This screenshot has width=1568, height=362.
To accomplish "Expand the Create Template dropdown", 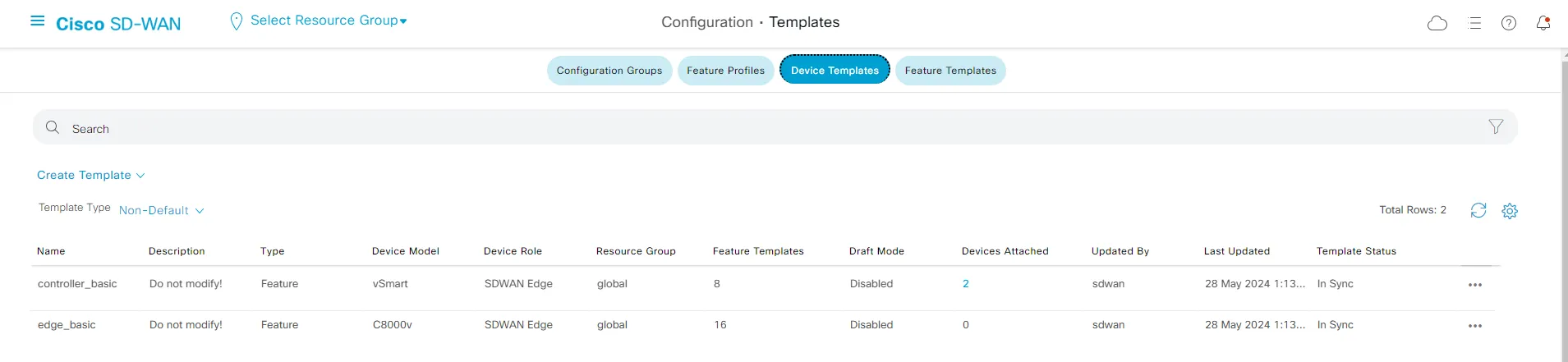I will [90, 175].
